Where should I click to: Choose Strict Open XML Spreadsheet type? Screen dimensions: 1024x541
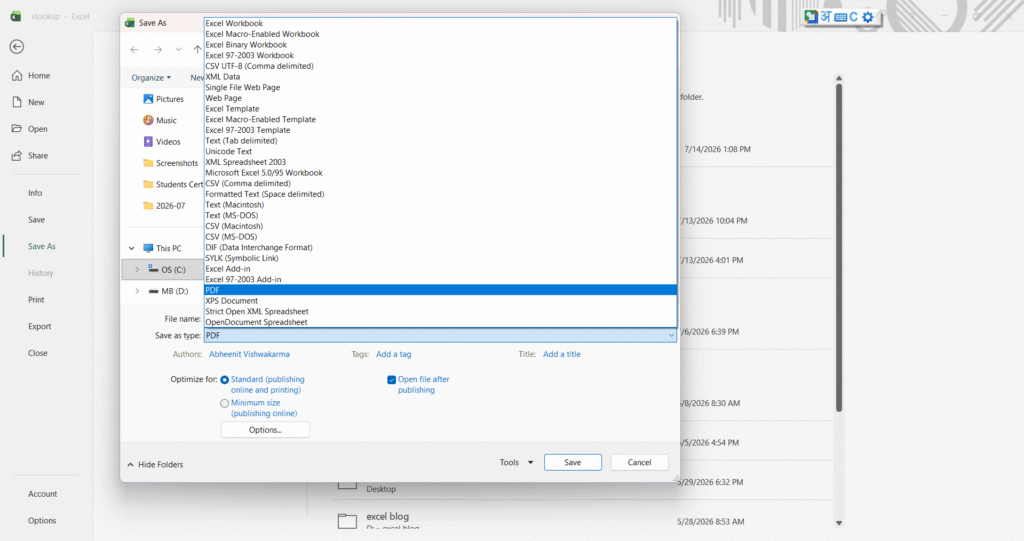[440, 312]
